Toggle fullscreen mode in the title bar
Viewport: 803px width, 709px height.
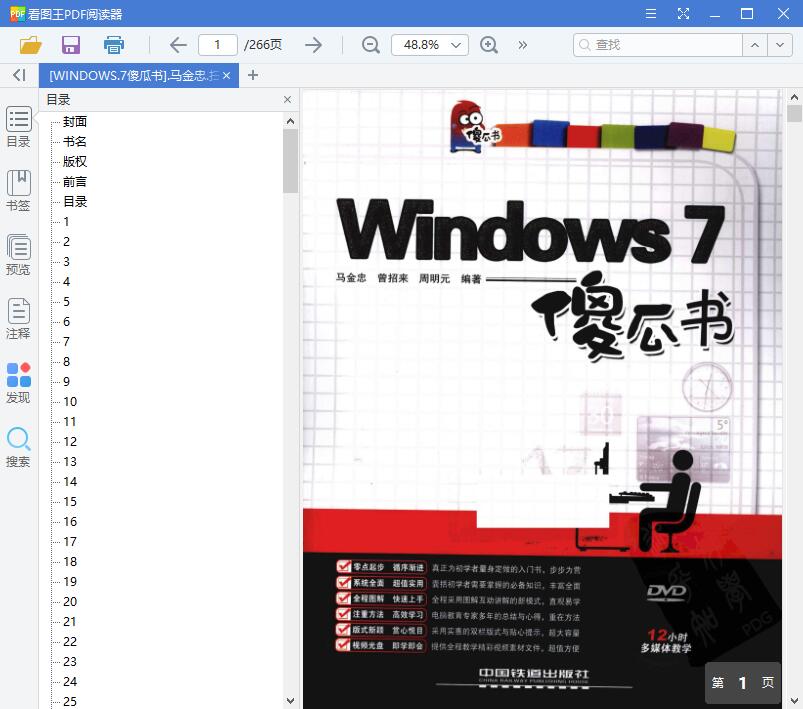(x=683, y=13)
